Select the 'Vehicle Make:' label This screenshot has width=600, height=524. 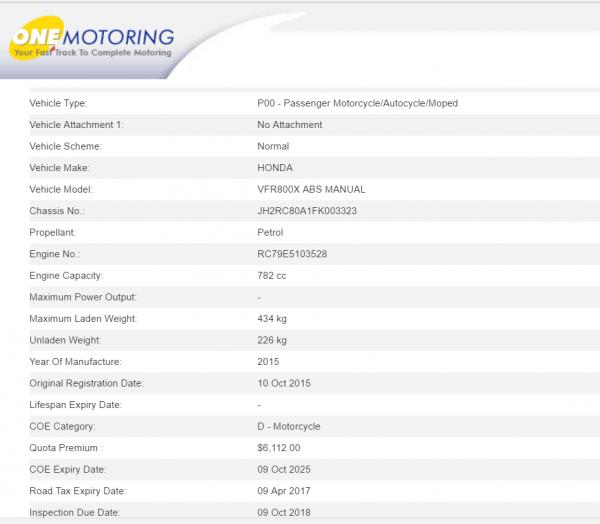tap(59, 168)
